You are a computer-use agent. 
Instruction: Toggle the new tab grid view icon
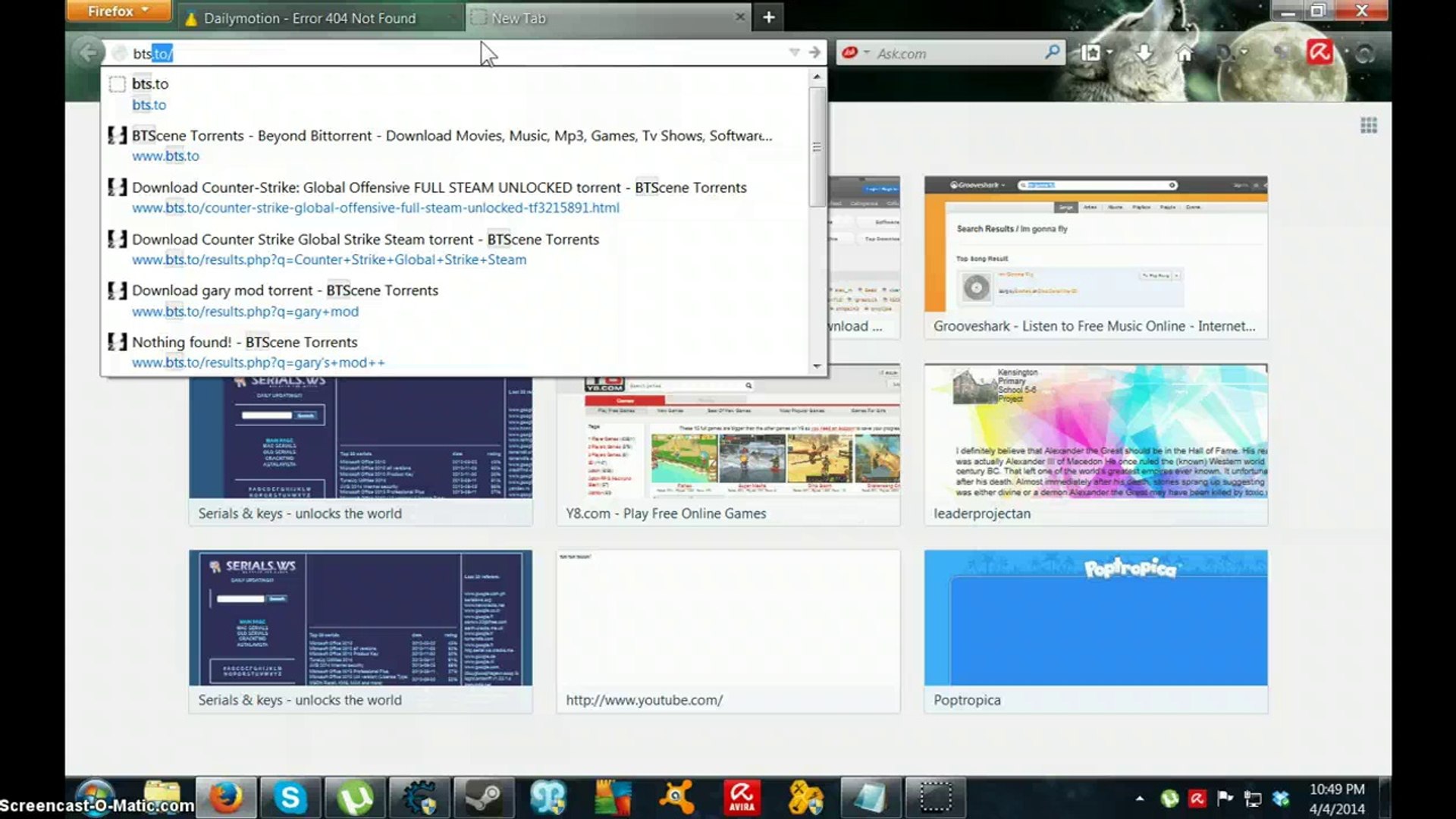[1368, 125]
